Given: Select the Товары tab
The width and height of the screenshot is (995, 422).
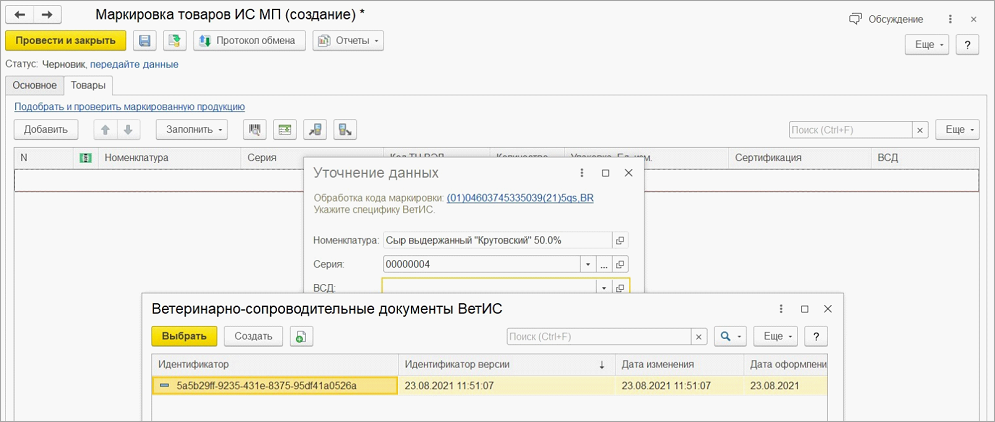Looking at the screenshot, I should coord(88,85).
